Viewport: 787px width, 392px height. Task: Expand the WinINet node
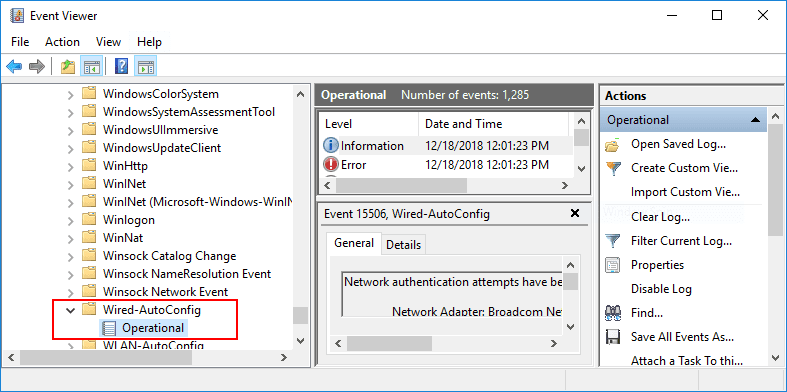pyautogui.click(x=71, y=184)
